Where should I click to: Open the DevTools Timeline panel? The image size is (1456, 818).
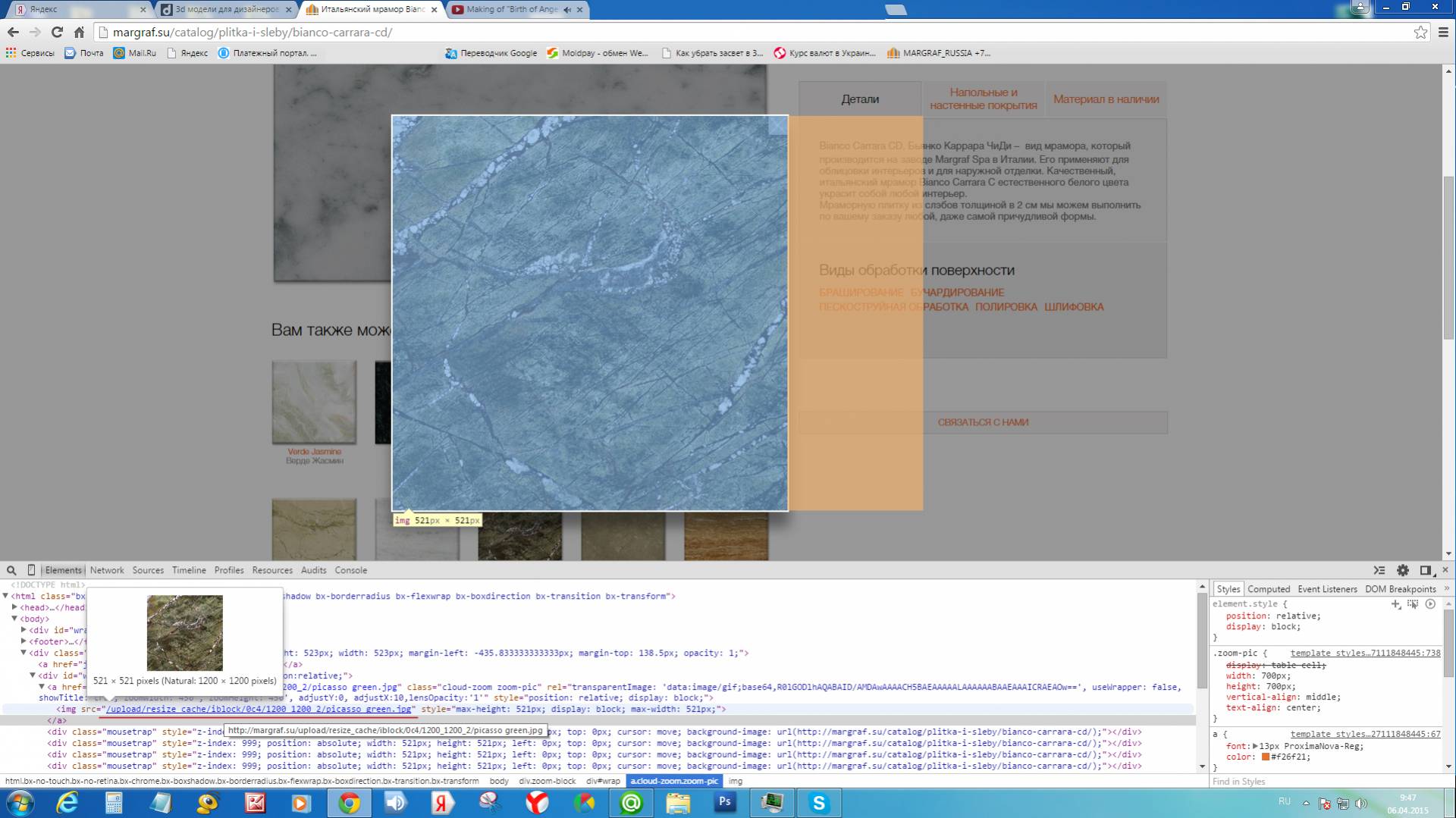(x=189, y=570)
